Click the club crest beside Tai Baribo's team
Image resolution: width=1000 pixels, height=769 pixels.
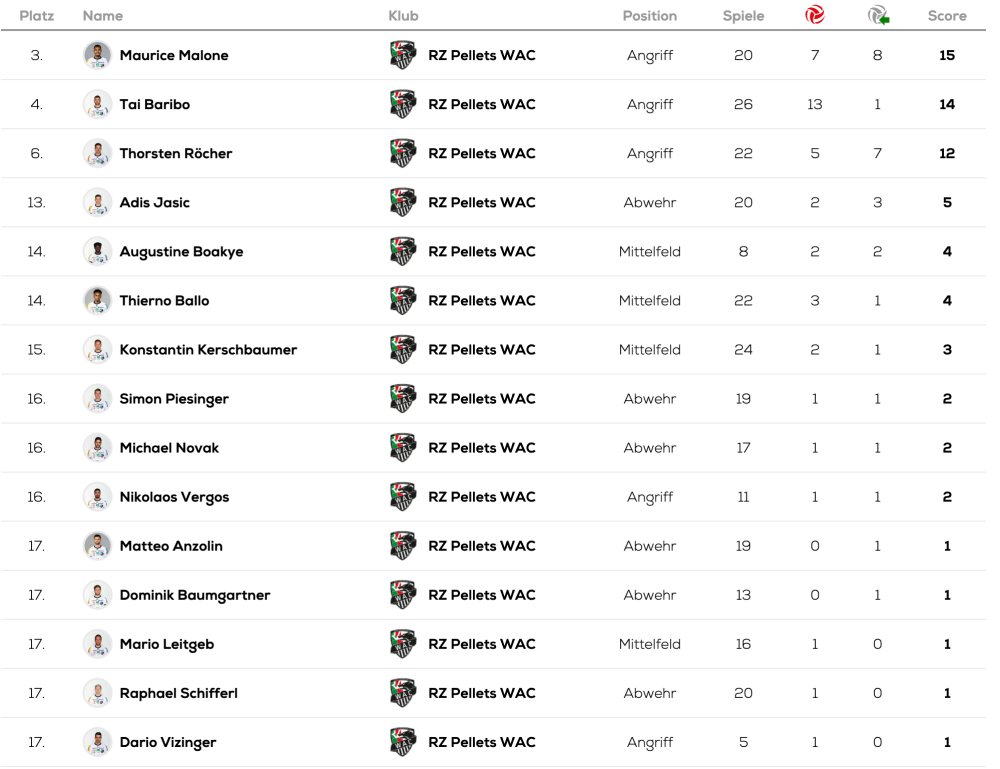402,104
